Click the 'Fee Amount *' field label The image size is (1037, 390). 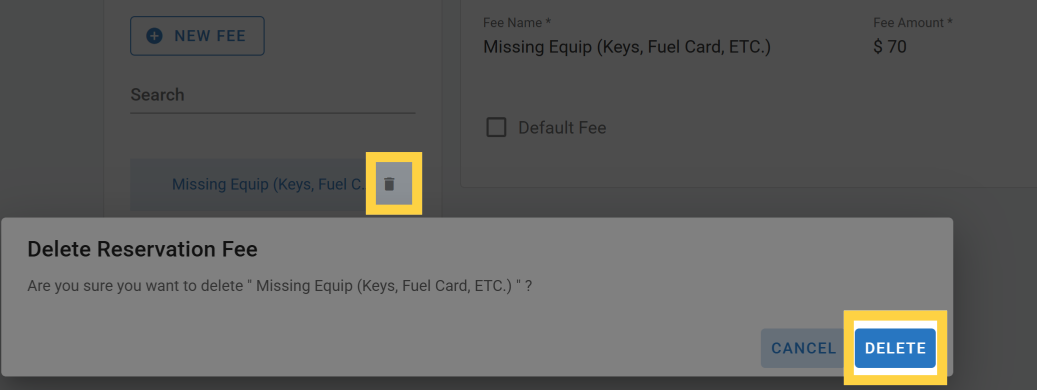point(913,23)
